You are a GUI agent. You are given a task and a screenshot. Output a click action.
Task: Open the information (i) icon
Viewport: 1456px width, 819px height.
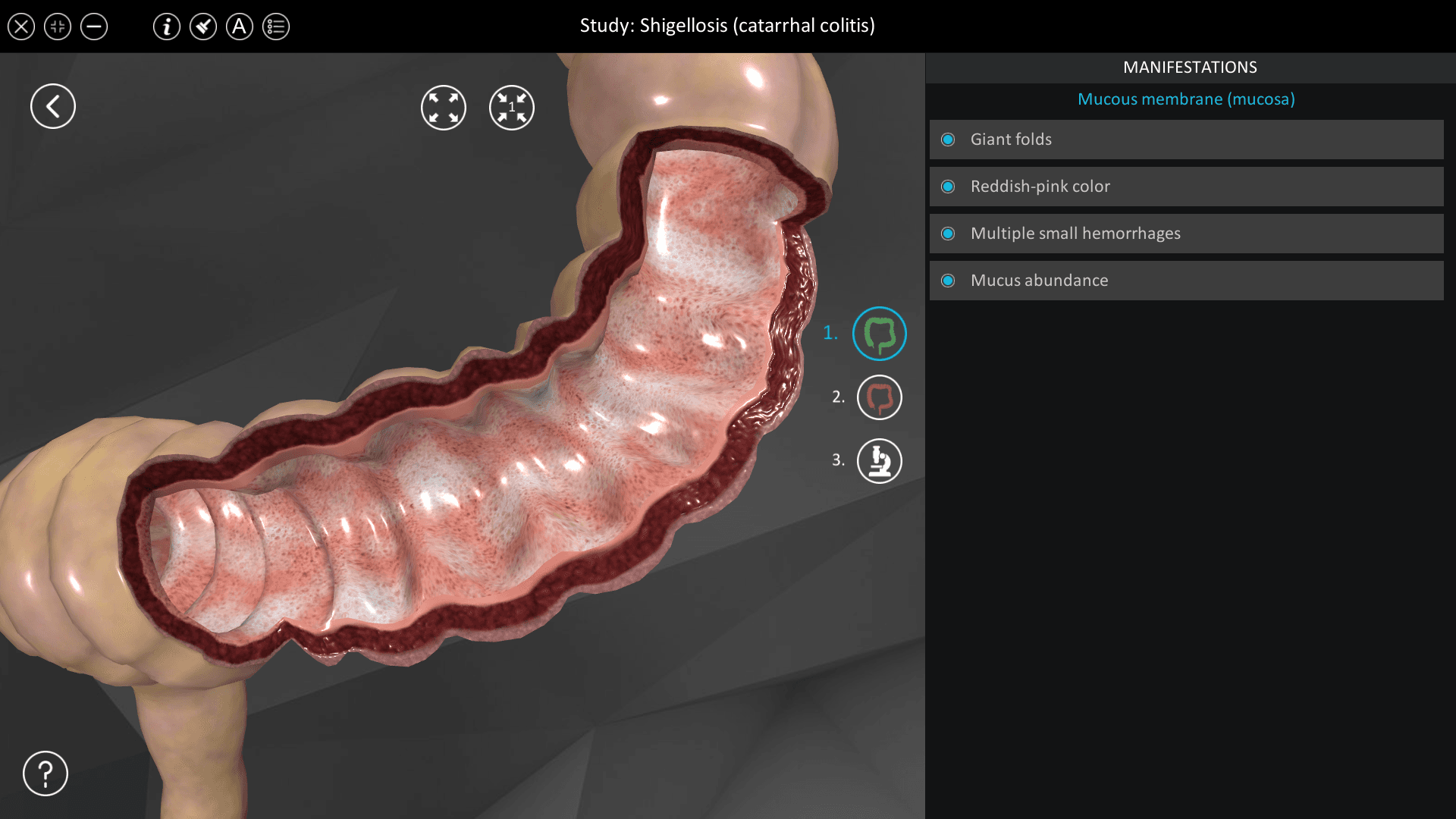pyautogui.click(x=167, y=27)
